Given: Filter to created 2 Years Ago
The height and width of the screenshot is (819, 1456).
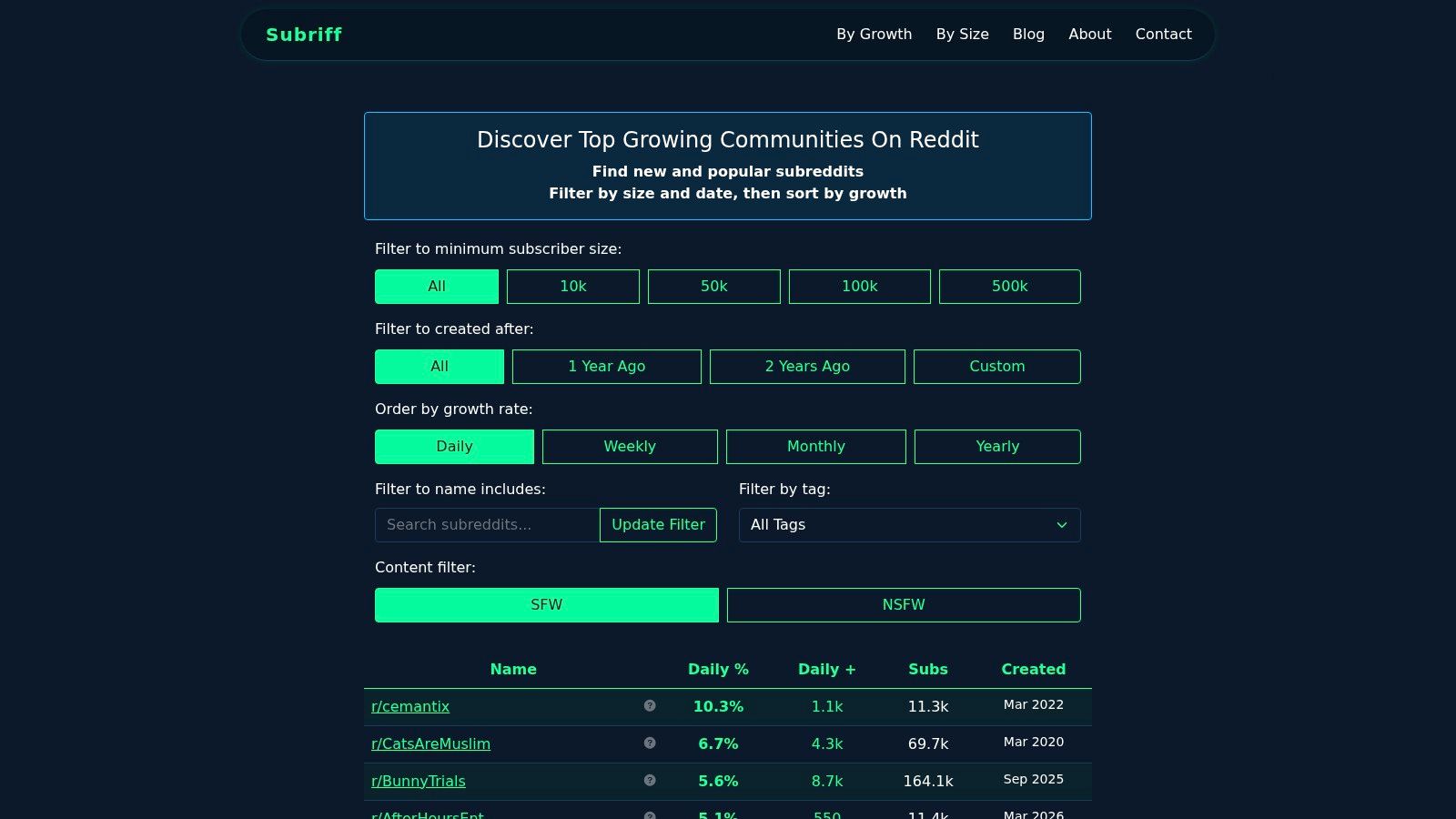Looking at the screenshot, I should pyautogui.click(x=807, y=367).
